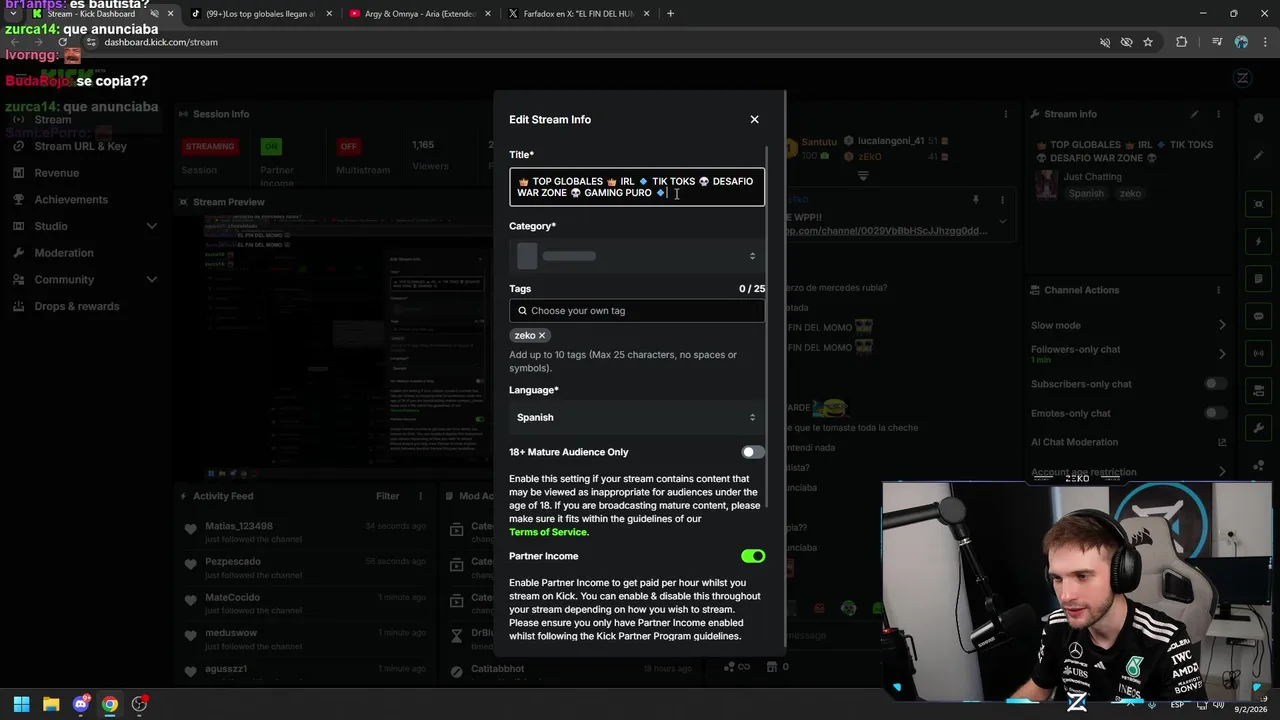The height and width of the screenshot is (720, 1280).
Task: Click the wrench icon in right rail
Action: (x=1258, y=428)
